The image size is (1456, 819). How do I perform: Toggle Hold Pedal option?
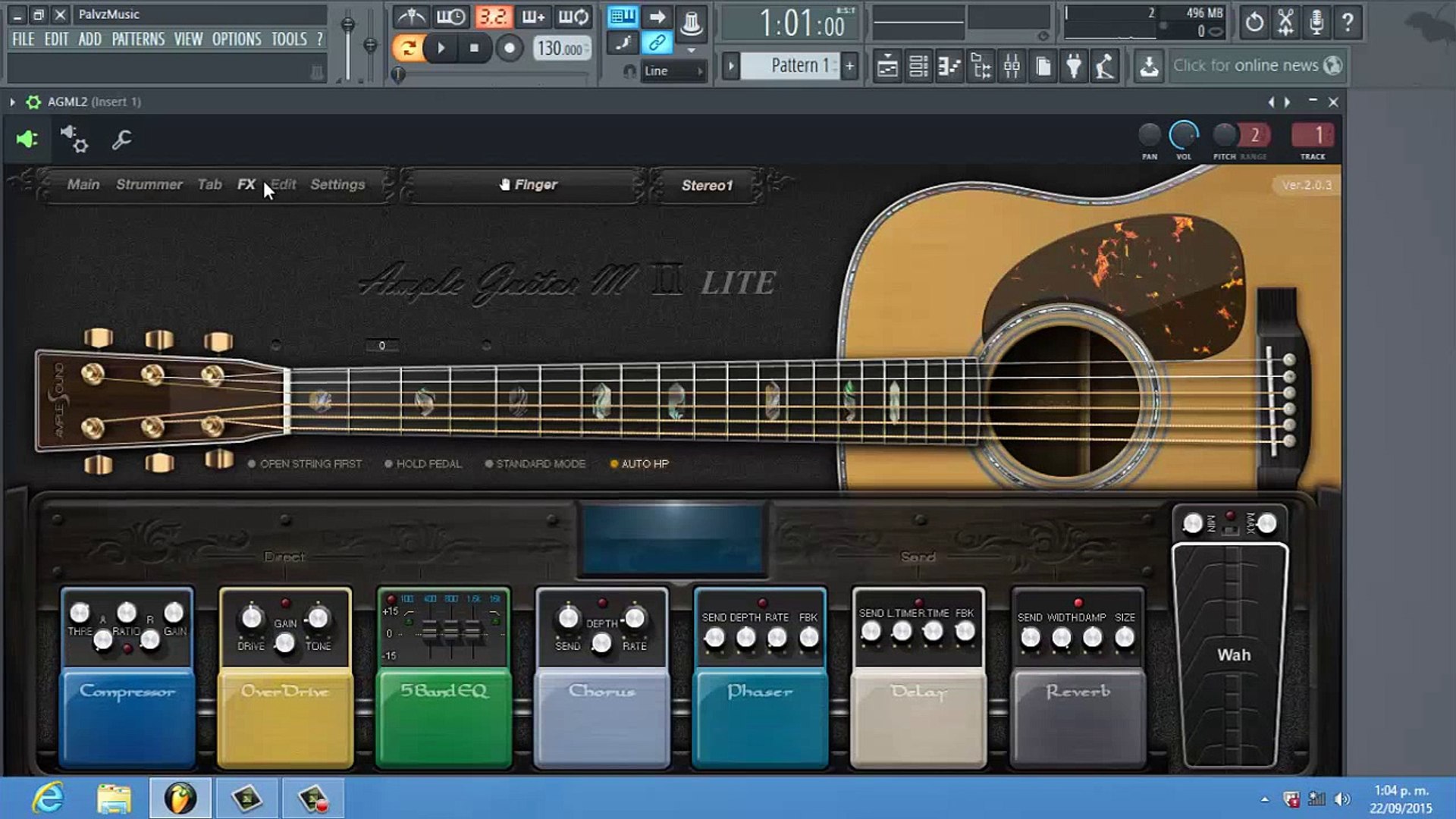point(422,464)
